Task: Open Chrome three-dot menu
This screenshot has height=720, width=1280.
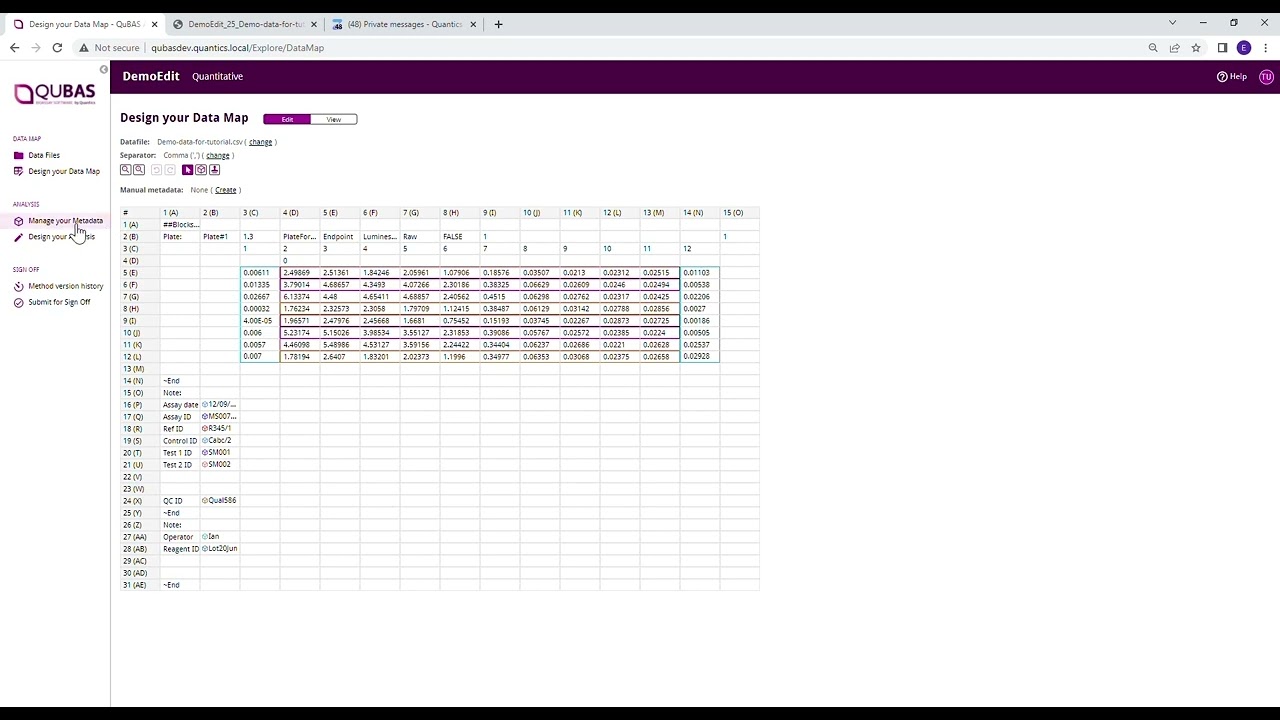Action: [1265, 48]
